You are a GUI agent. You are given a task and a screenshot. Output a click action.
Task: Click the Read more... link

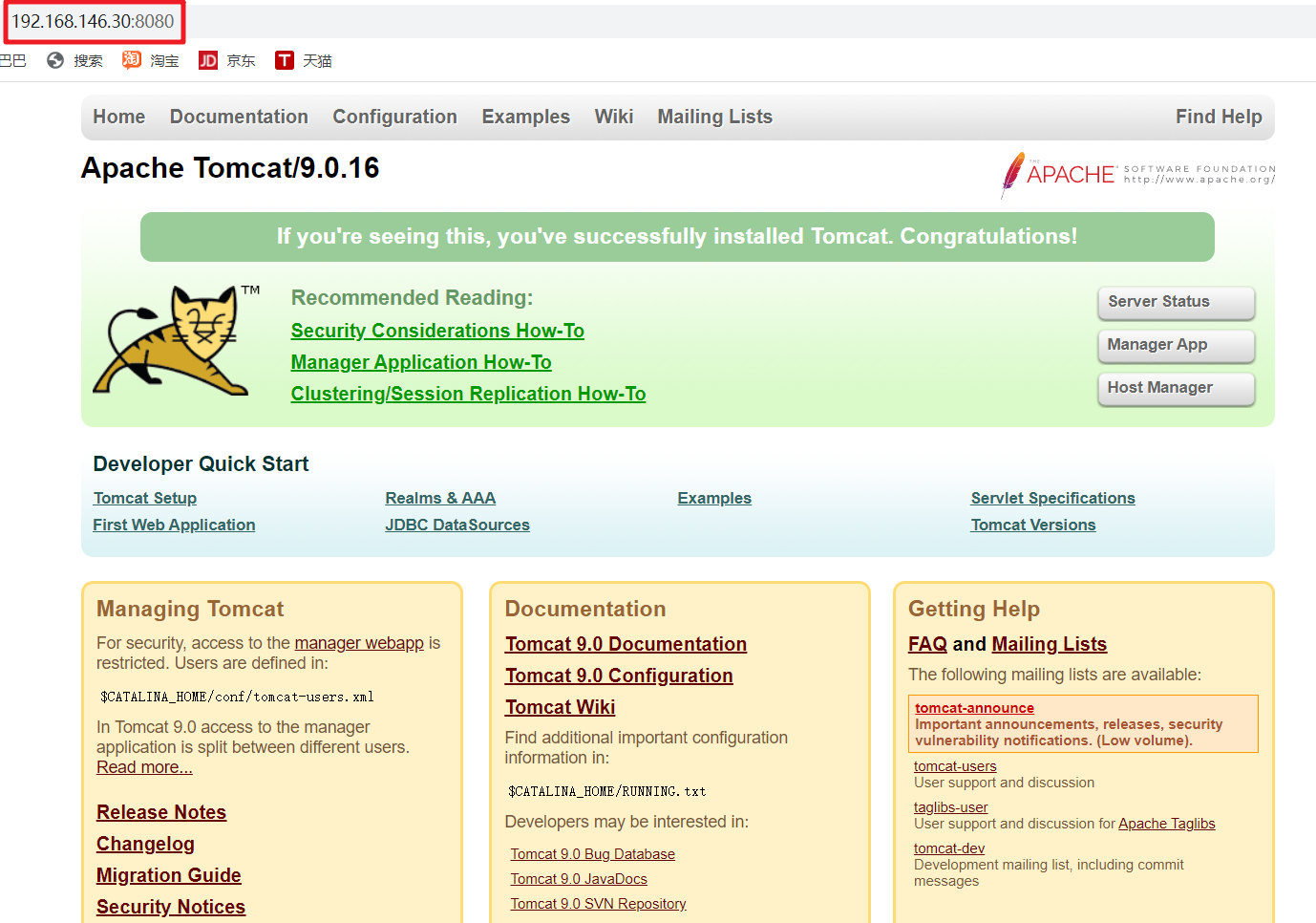tap(144, 767)
